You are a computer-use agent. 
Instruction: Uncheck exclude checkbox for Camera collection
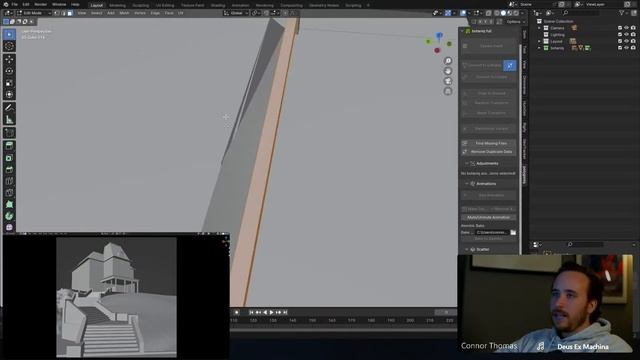coord(620,28)
